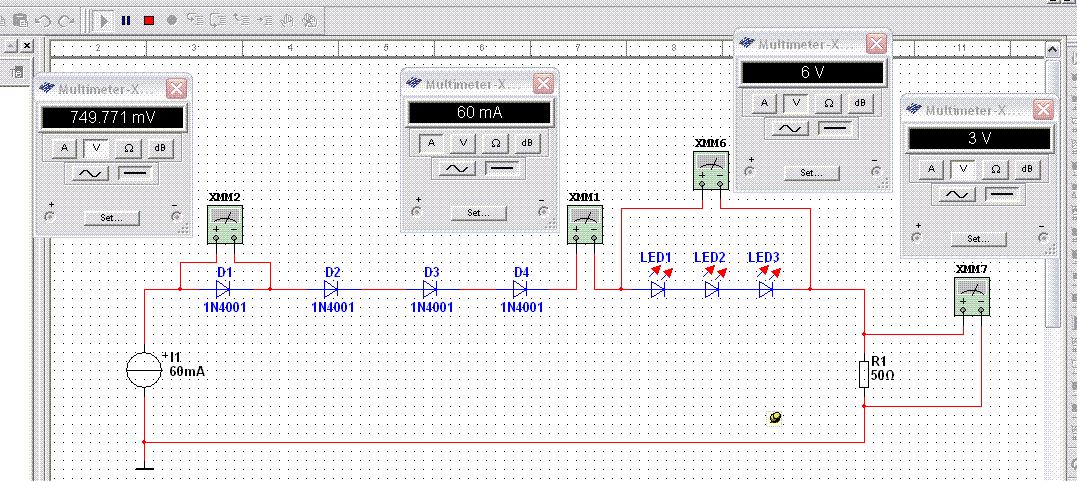Switch the 6 V multimeter to dB mode

coord(861,103)
